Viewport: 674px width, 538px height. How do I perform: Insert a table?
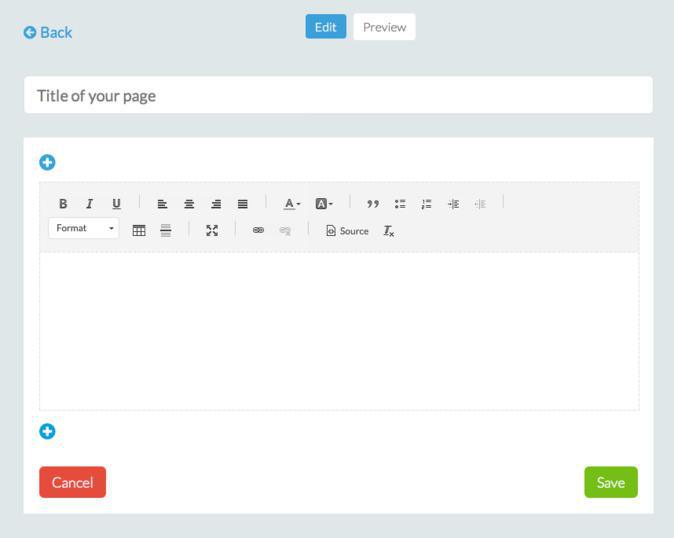click(139, 230)
